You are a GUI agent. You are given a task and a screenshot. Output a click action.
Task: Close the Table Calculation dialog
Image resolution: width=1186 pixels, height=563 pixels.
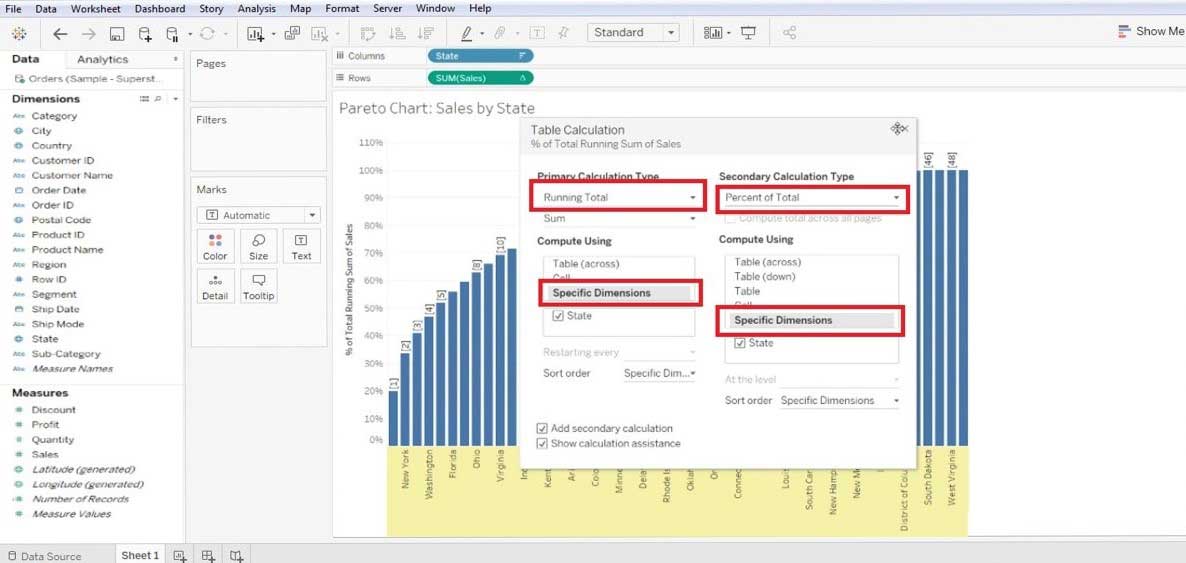coord(905,129)
